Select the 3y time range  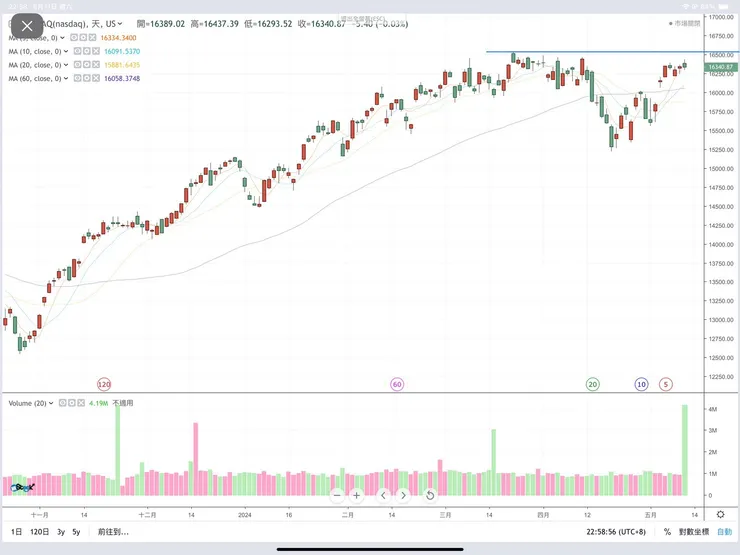(x=61, y=532)
